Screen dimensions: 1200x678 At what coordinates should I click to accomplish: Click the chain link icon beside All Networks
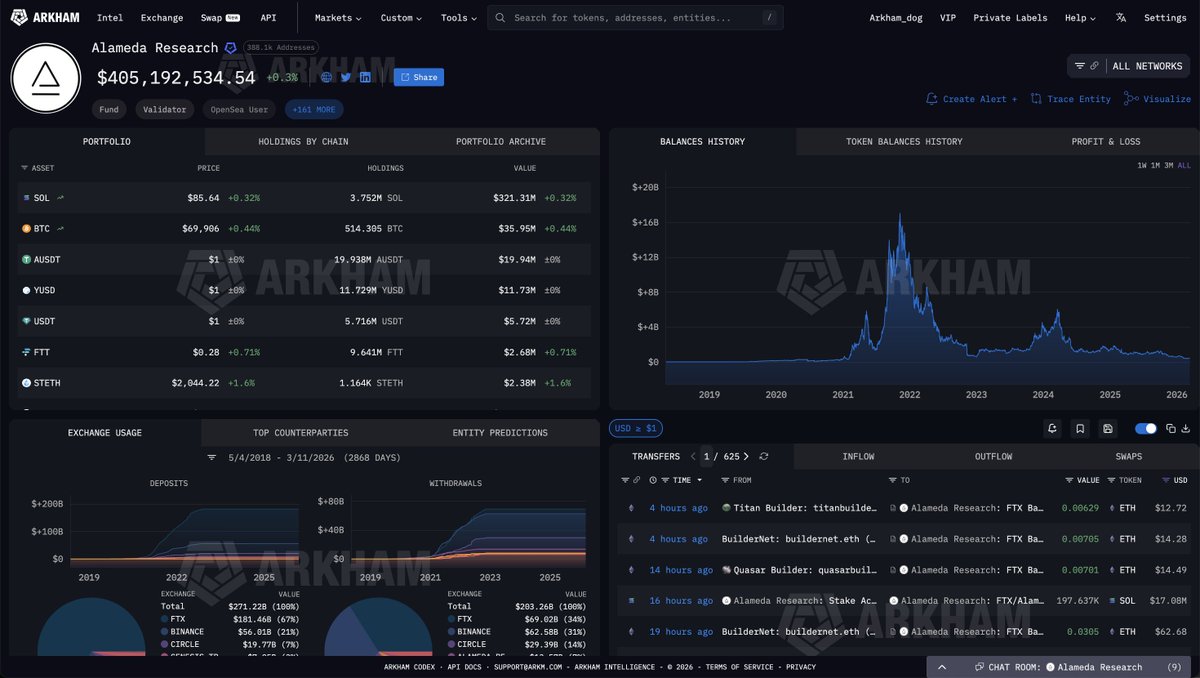tap(1094, 66)
